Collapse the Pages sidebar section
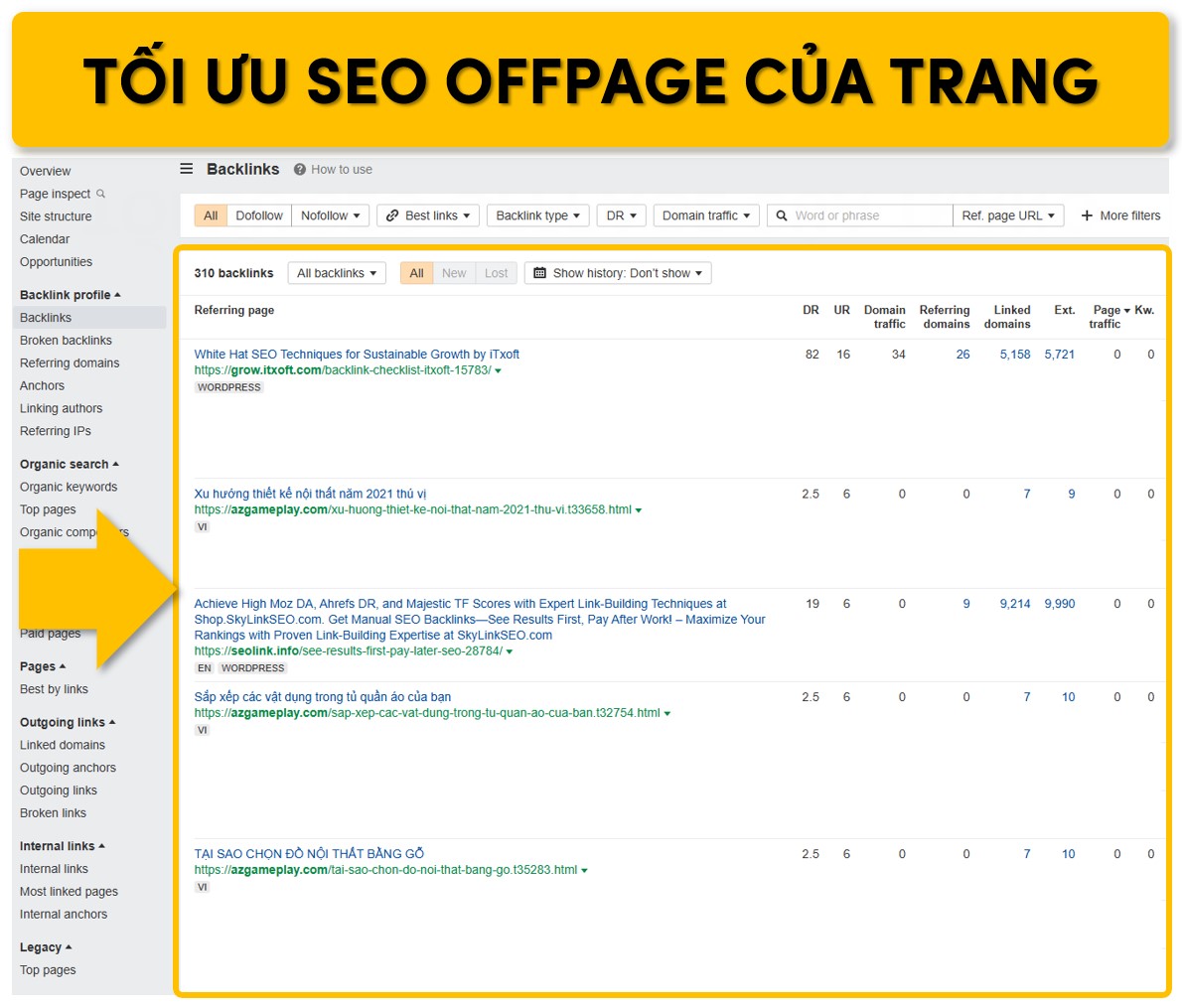The width and height of the screenshot is (1182, 1008). [x=43, y=666]
